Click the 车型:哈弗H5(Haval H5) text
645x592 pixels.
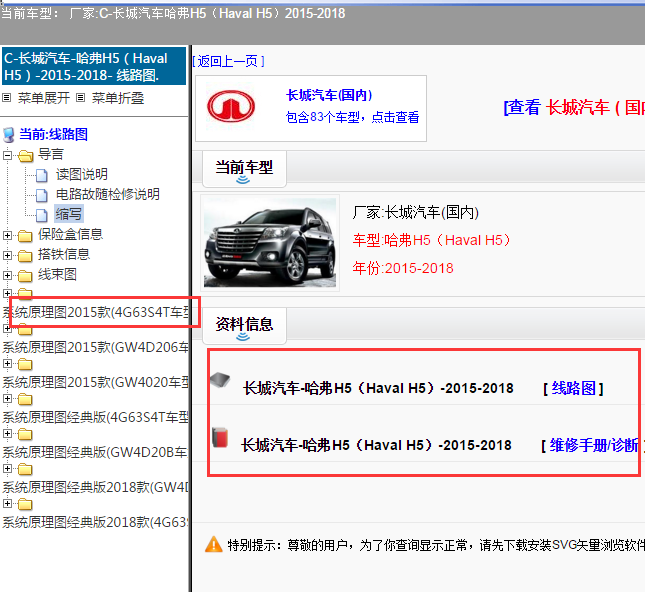click(x=432, y=240)
